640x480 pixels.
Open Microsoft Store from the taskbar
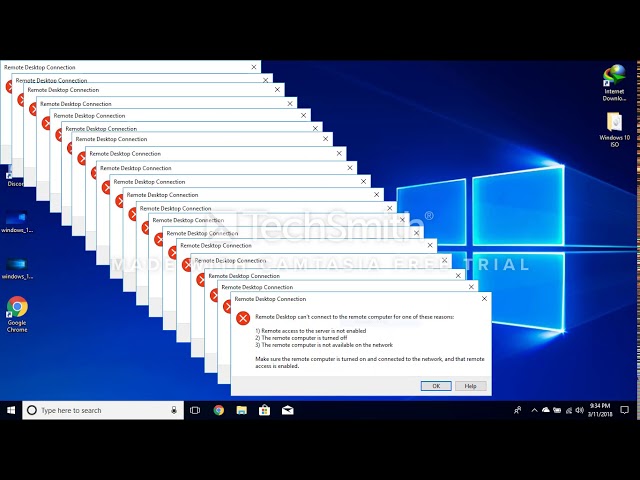264,410
